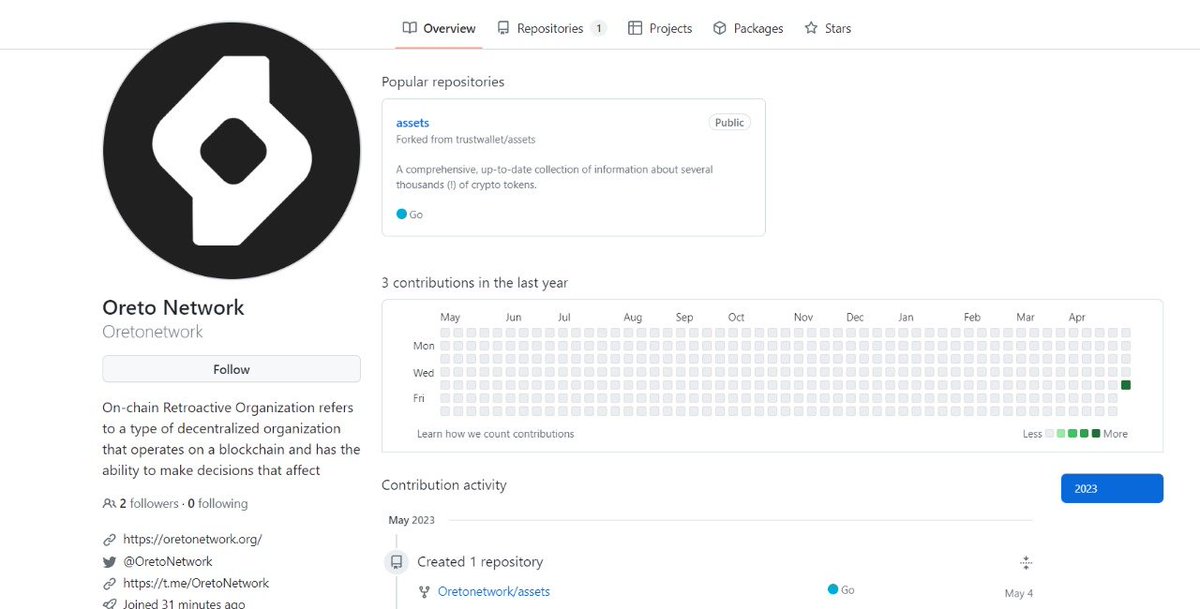Click the repositories count badge
Image resolution: width=1200 pixels, height=609 pixels.
coord(599,28)
